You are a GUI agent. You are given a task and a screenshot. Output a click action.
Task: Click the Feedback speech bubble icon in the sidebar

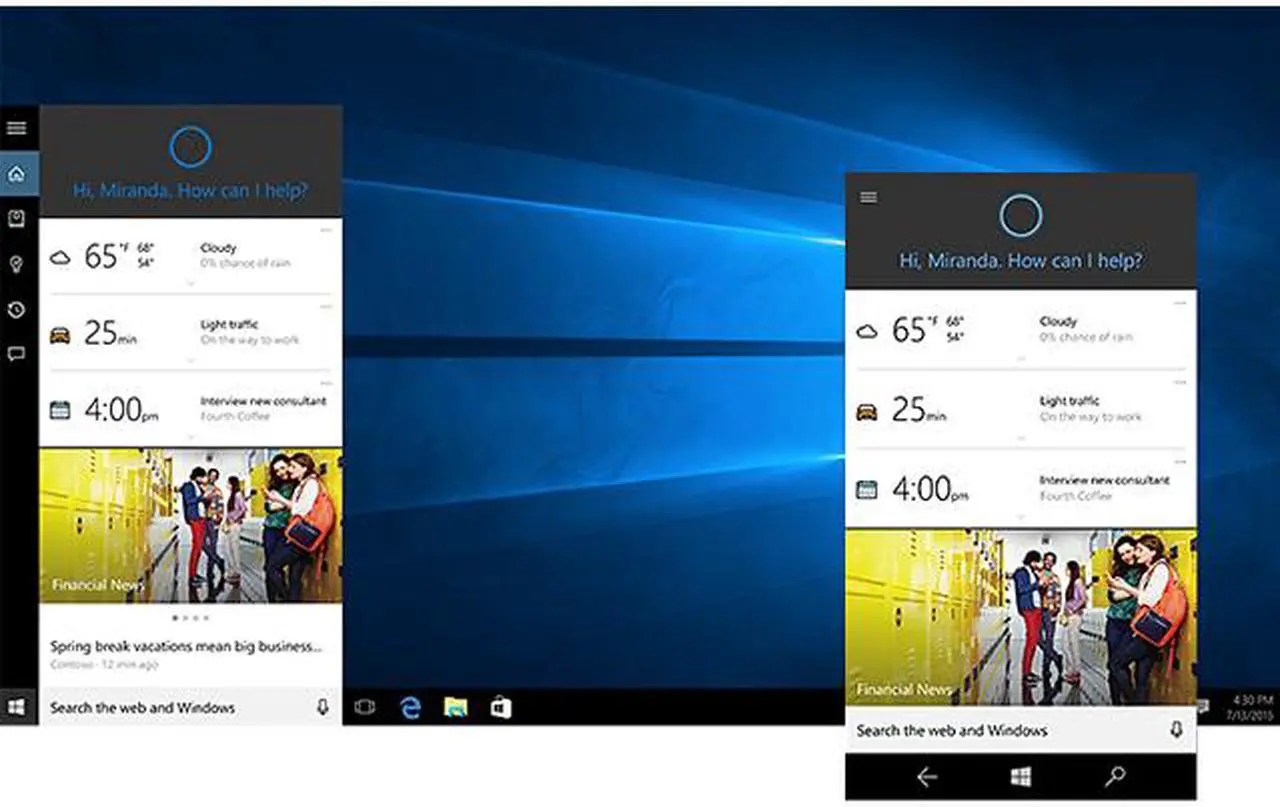16,353
